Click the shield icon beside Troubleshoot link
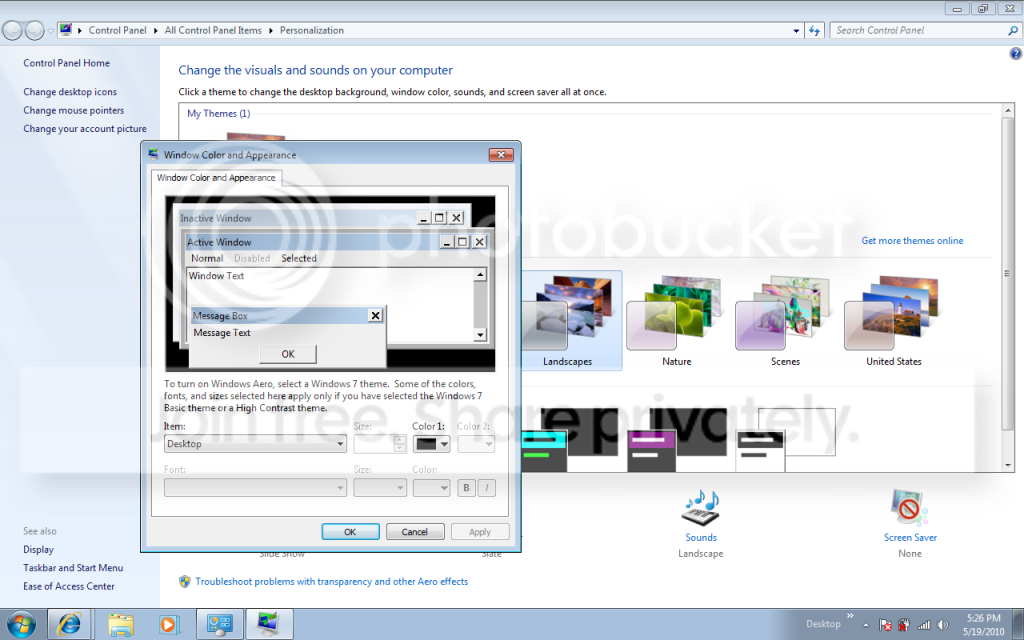 tap(185, 581)
